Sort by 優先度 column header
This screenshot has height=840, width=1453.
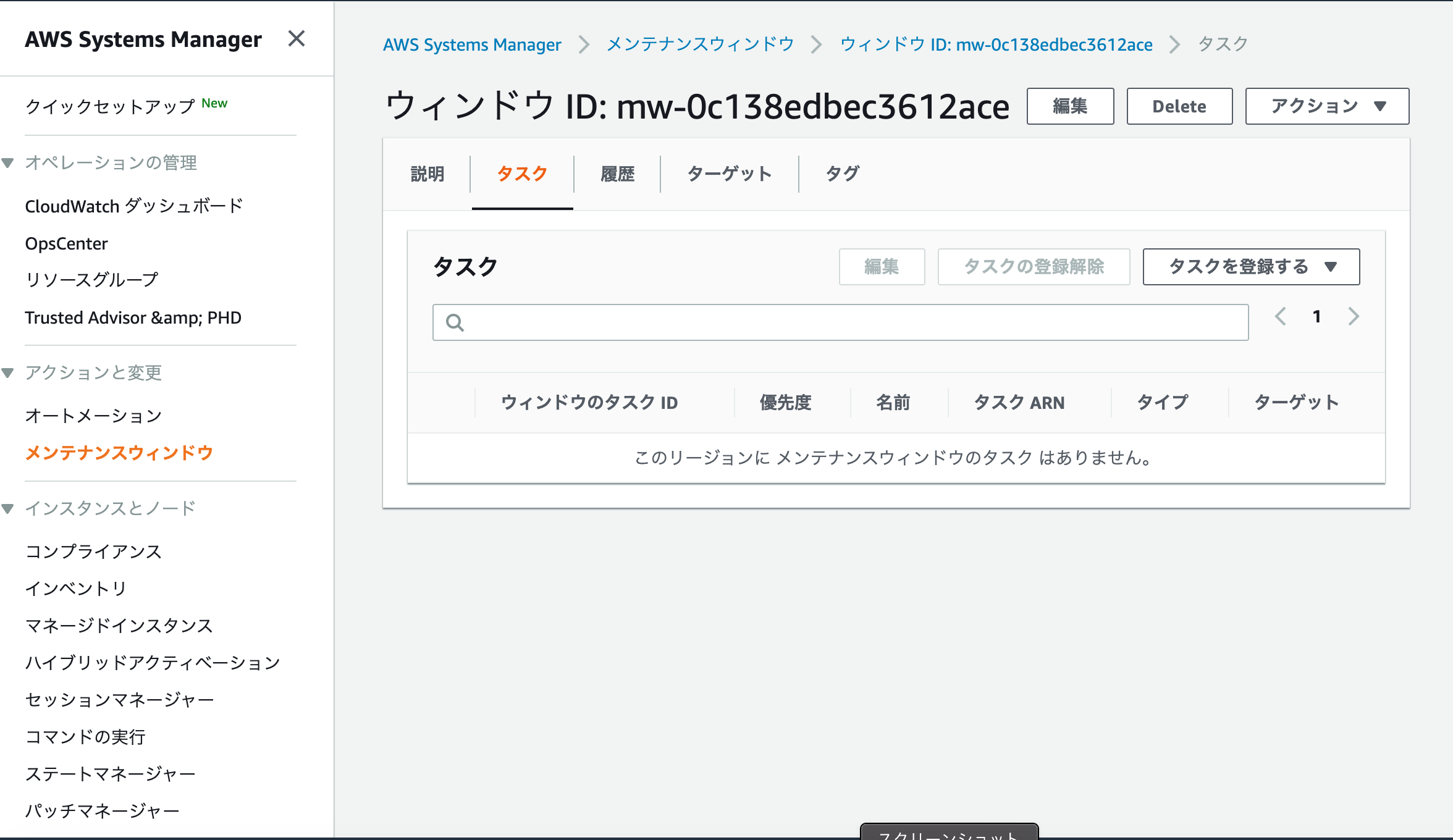(785, 403)
